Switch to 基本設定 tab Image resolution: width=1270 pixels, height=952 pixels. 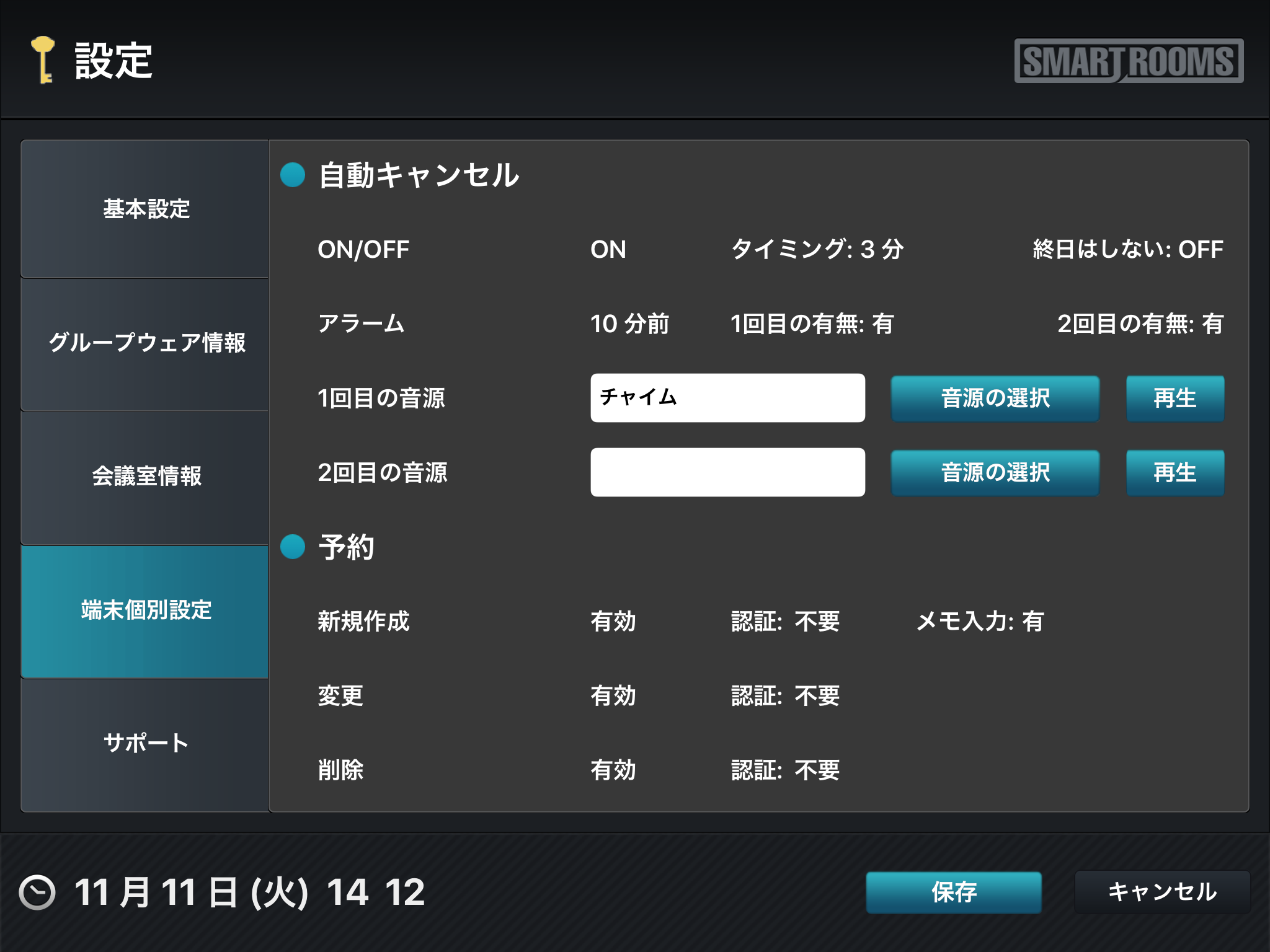(146, 209)
